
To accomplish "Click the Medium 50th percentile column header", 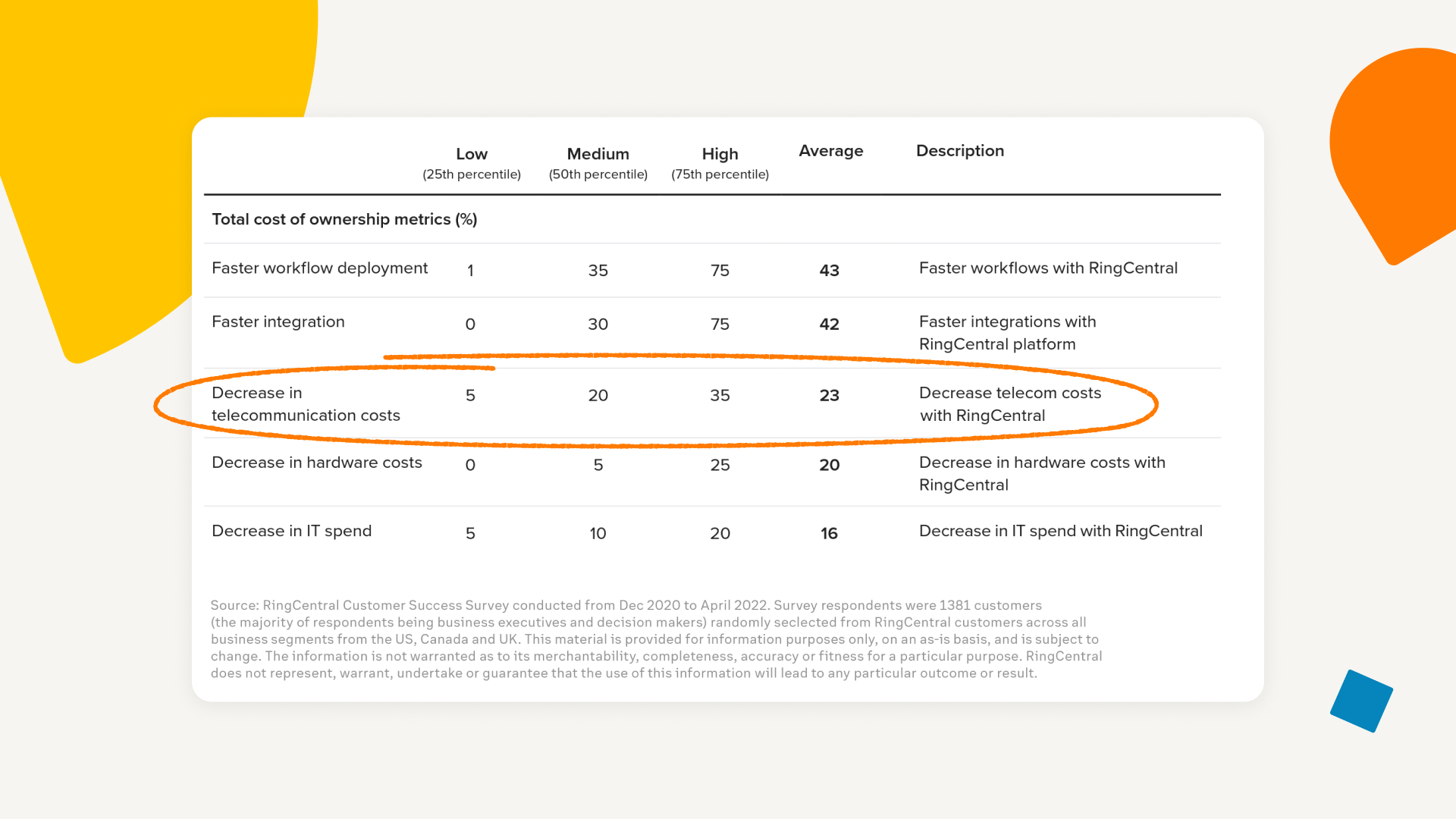I will coord(598,163).
